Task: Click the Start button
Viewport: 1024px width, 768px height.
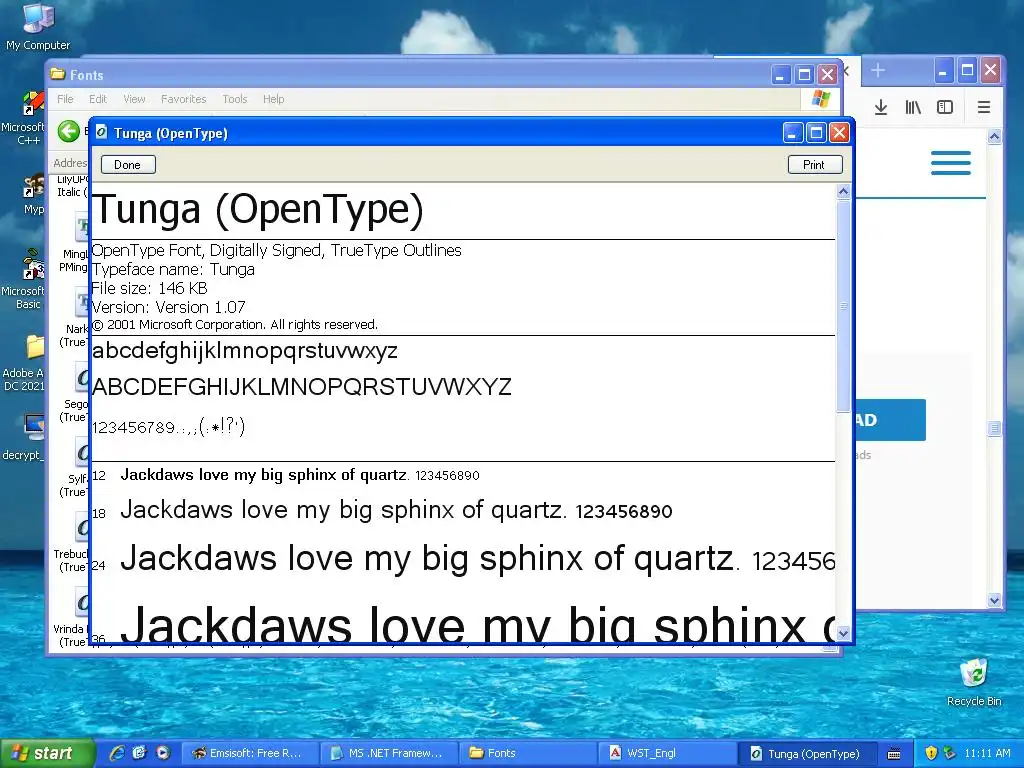Action: click(x=46, y=753)
